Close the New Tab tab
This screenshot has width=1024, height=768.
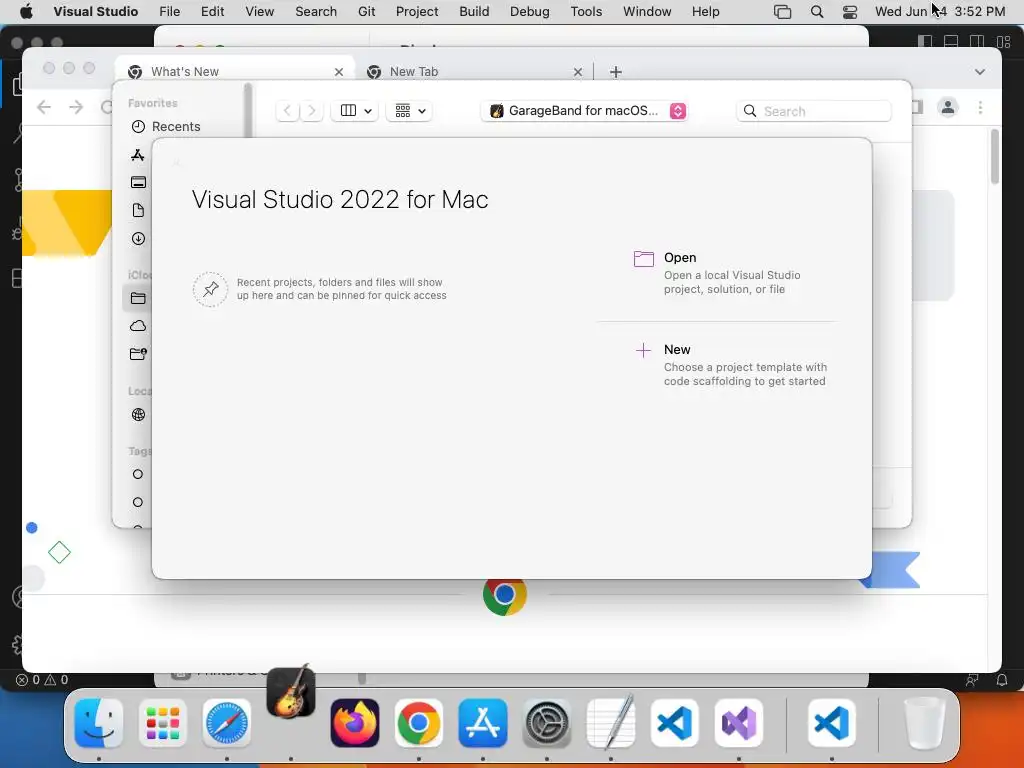[x=578, y=72]
